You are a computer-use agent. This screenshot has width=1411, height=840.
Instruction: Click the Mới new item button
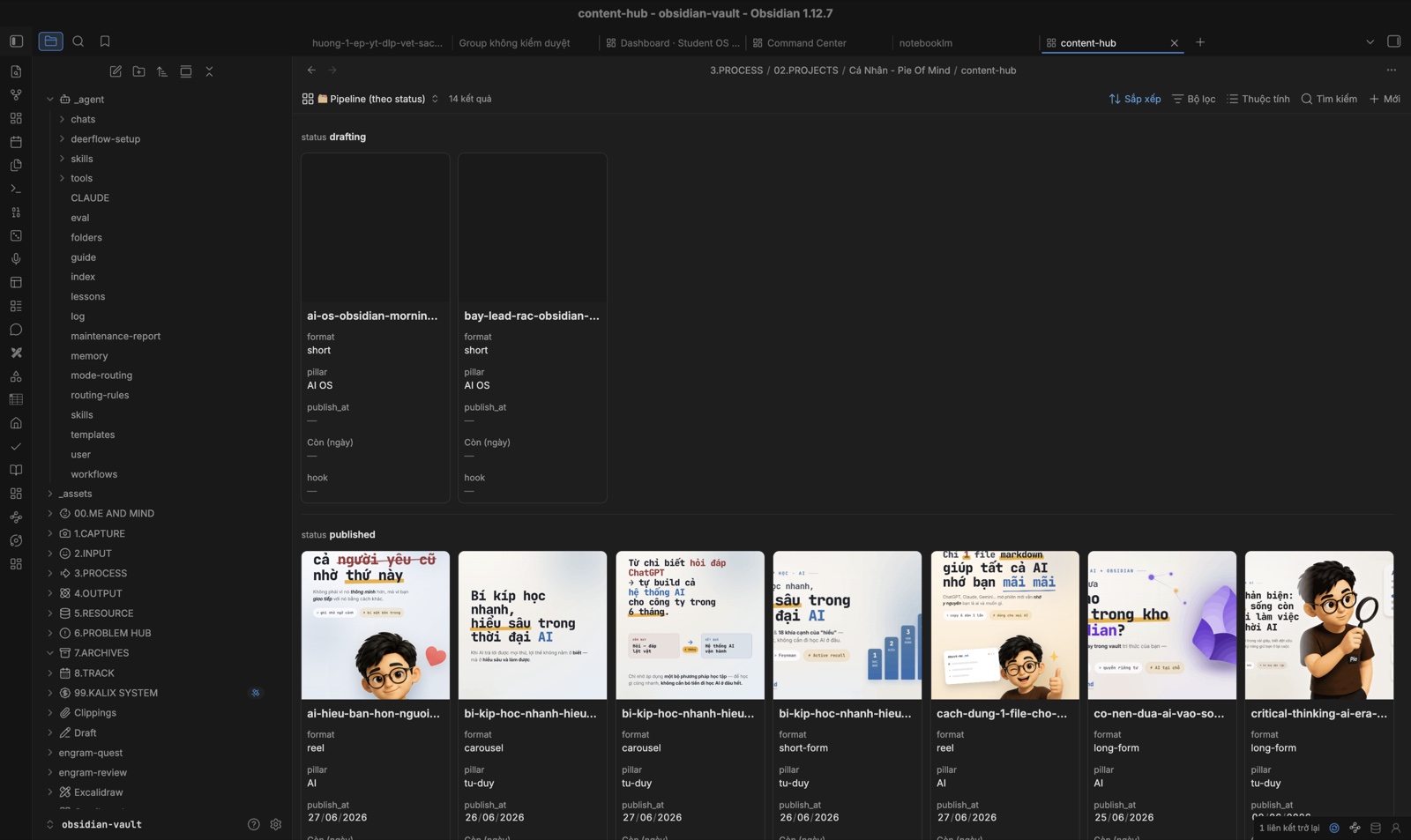(x=1385, y=99)
